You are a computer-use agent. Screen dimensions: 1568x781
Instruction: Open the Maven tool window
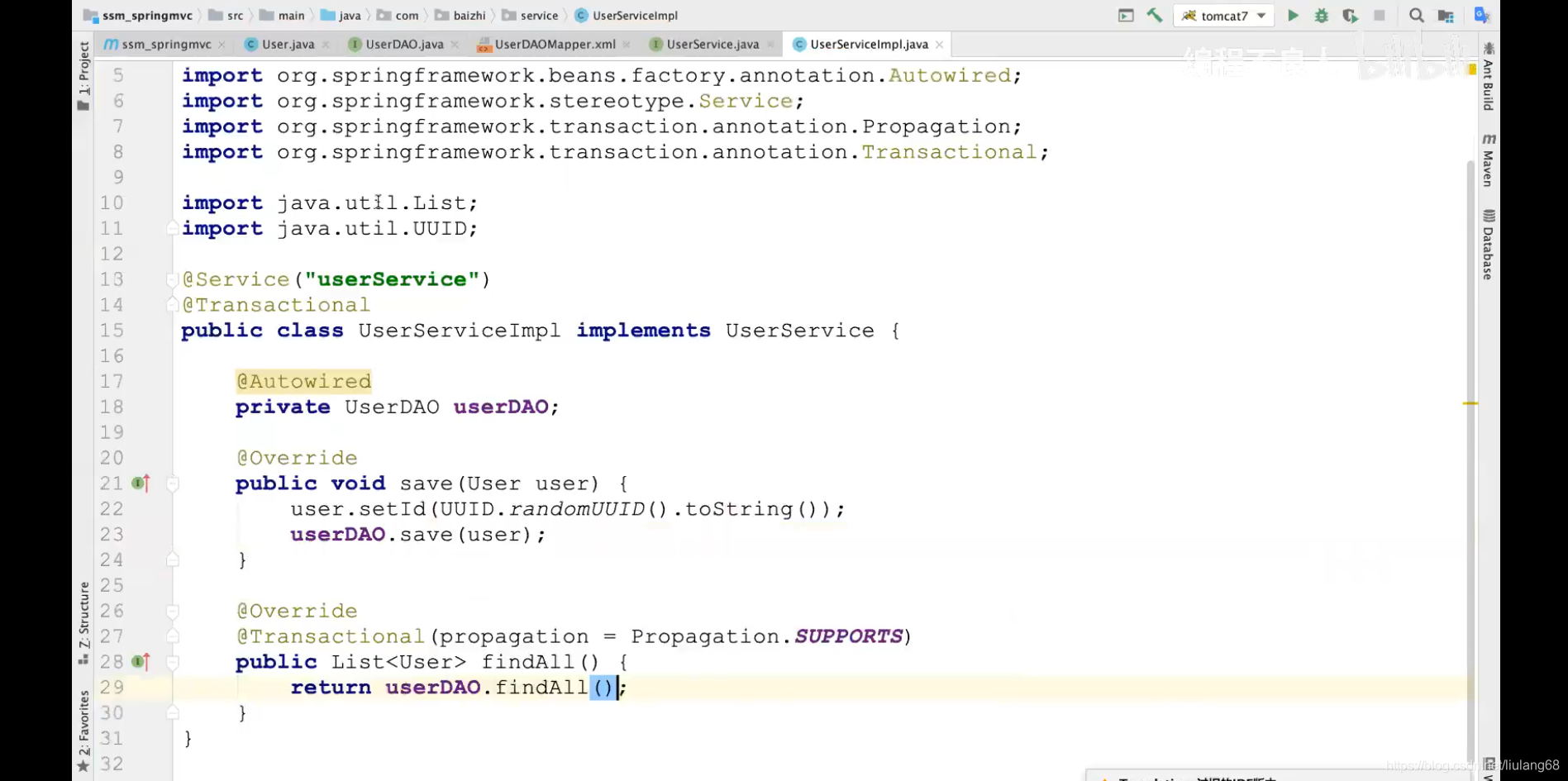click(x=1489, y=160)
